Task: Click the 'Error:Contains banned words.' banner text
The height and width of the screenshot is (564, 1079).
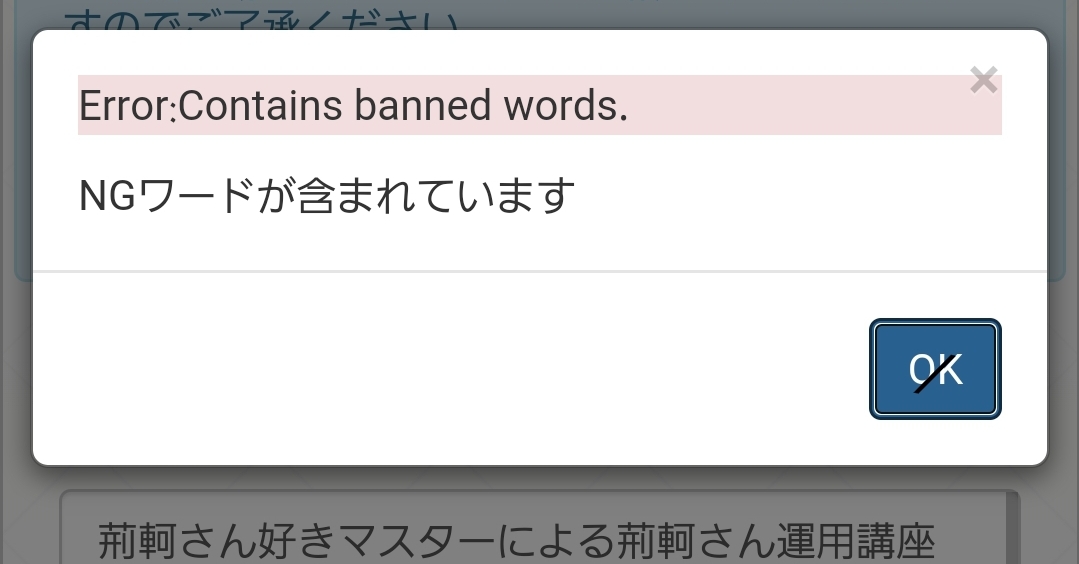Action: coord(353,105)
